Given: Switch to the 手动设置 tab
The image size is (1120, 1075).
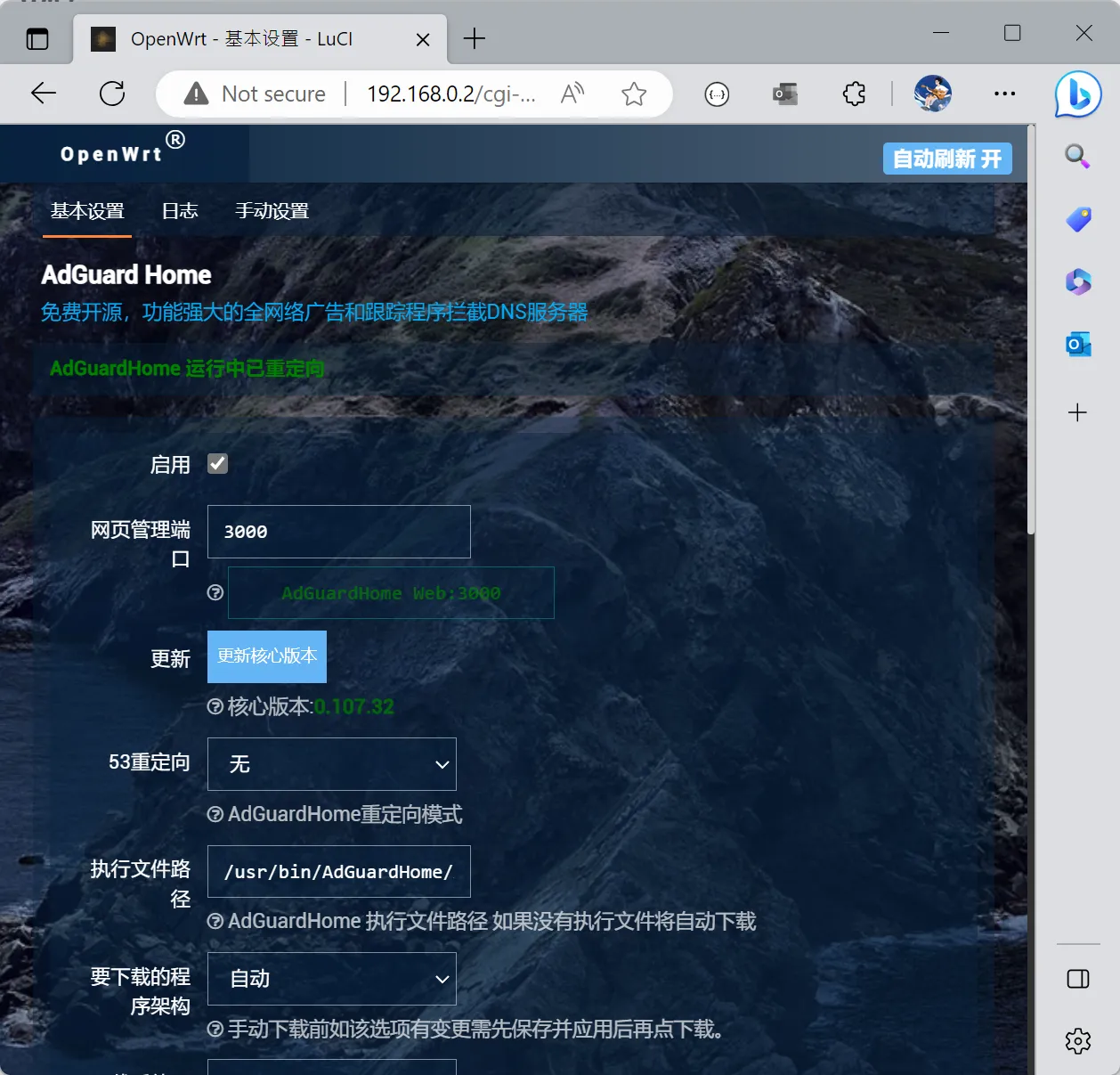Looking at the screenshot, I should click(272, 211).
